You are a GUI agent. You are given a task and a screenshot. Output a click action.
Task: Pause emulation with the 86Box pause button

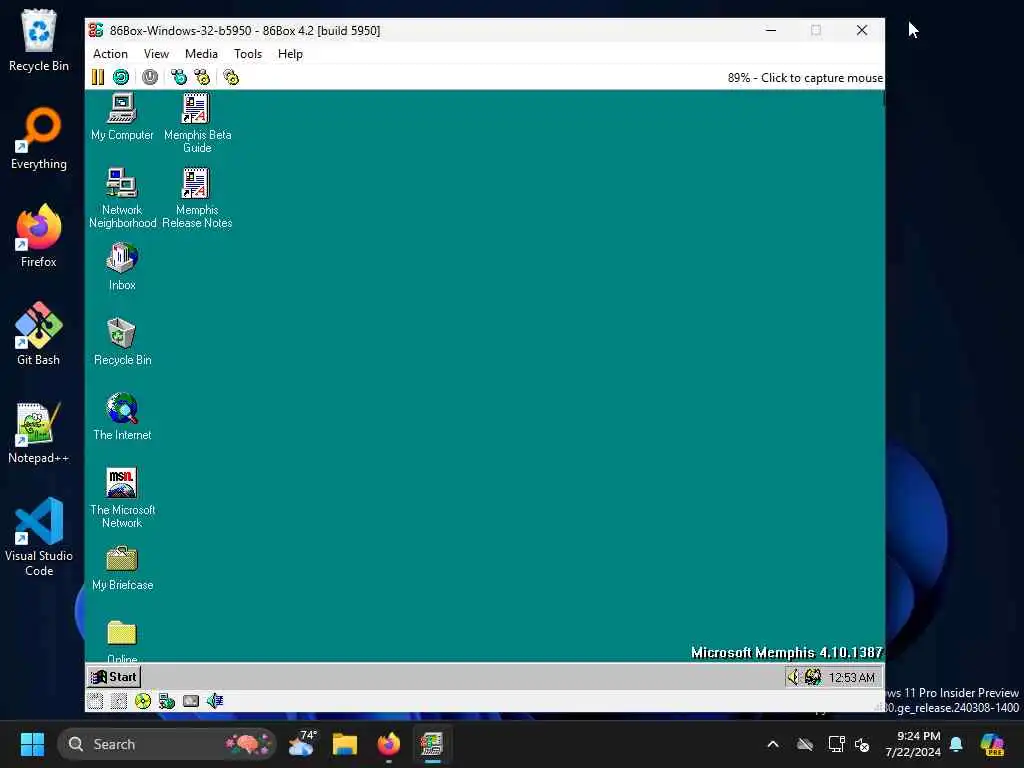coord(97,77)
